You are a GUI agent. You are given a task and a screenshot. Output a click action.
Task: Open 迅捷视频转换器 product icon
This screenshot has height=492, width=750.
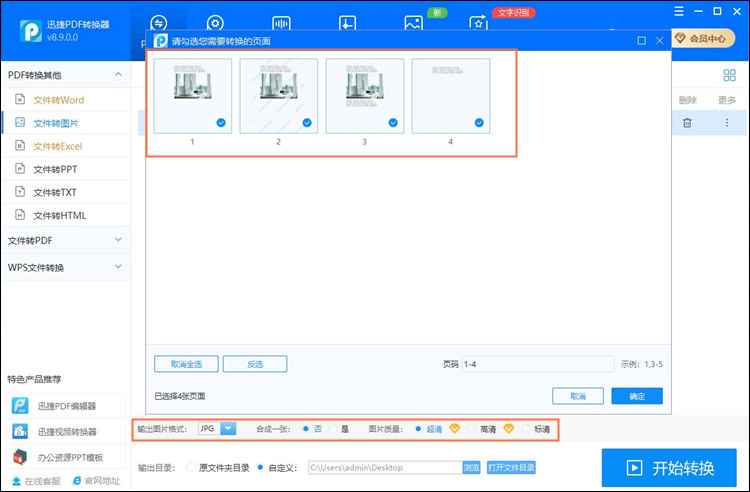tap(20, 431)
